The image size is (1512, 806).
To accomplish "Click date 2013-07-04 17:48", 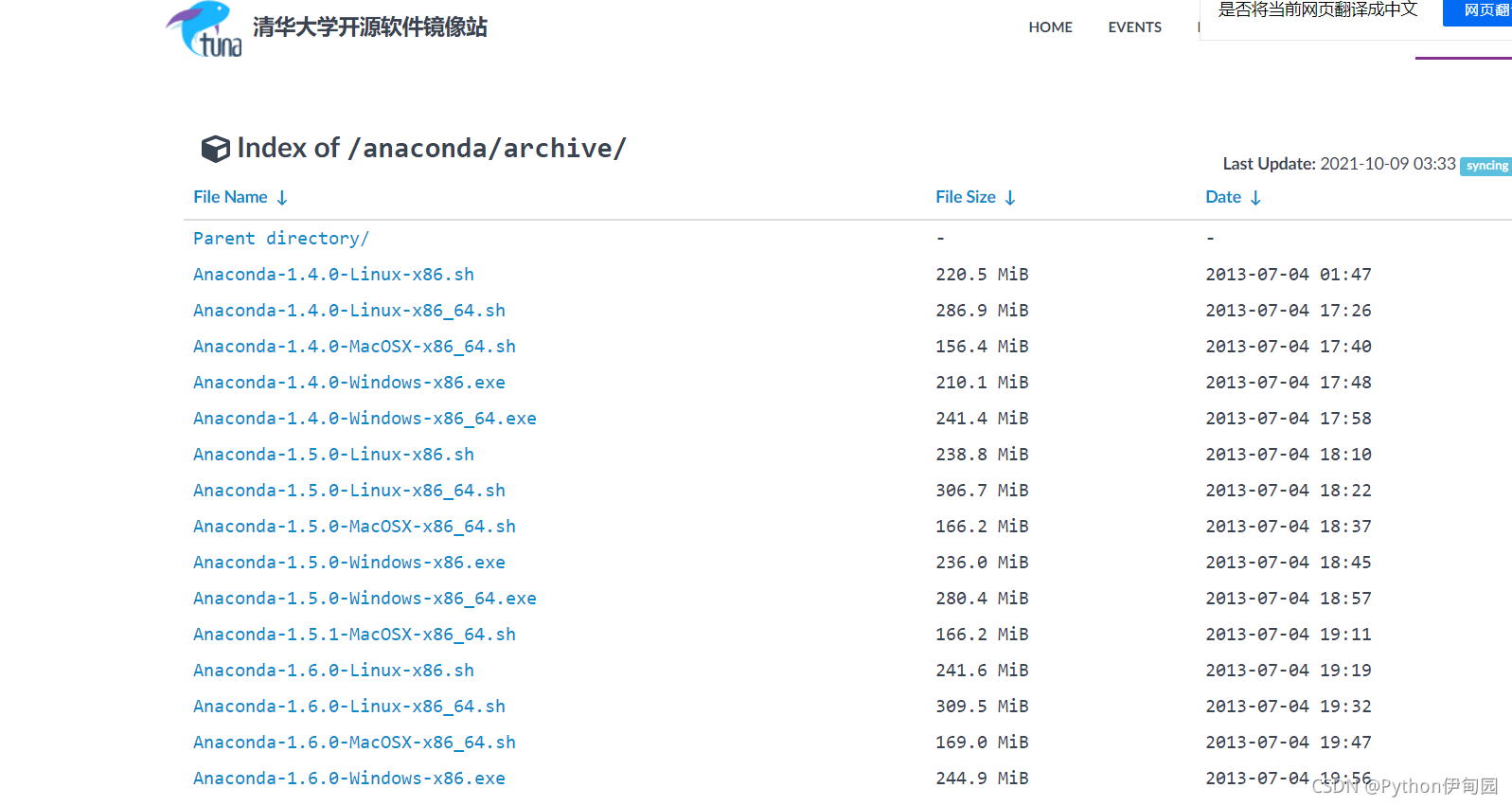I will tap(1289, 383).
